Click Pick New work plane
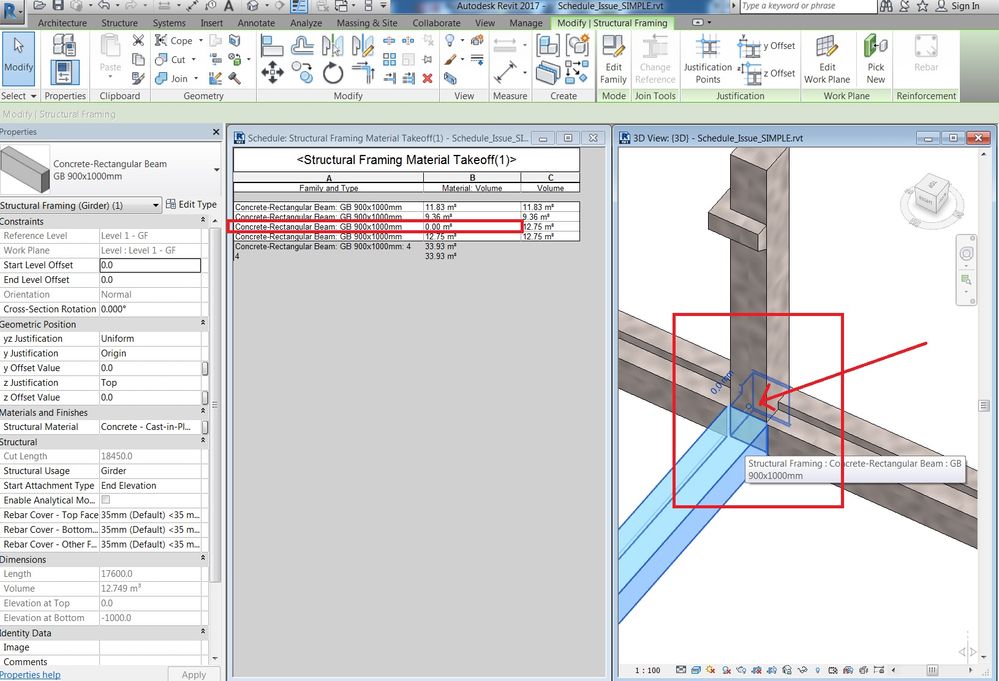This screenshot has width=999, height=681. pos(875,59)
